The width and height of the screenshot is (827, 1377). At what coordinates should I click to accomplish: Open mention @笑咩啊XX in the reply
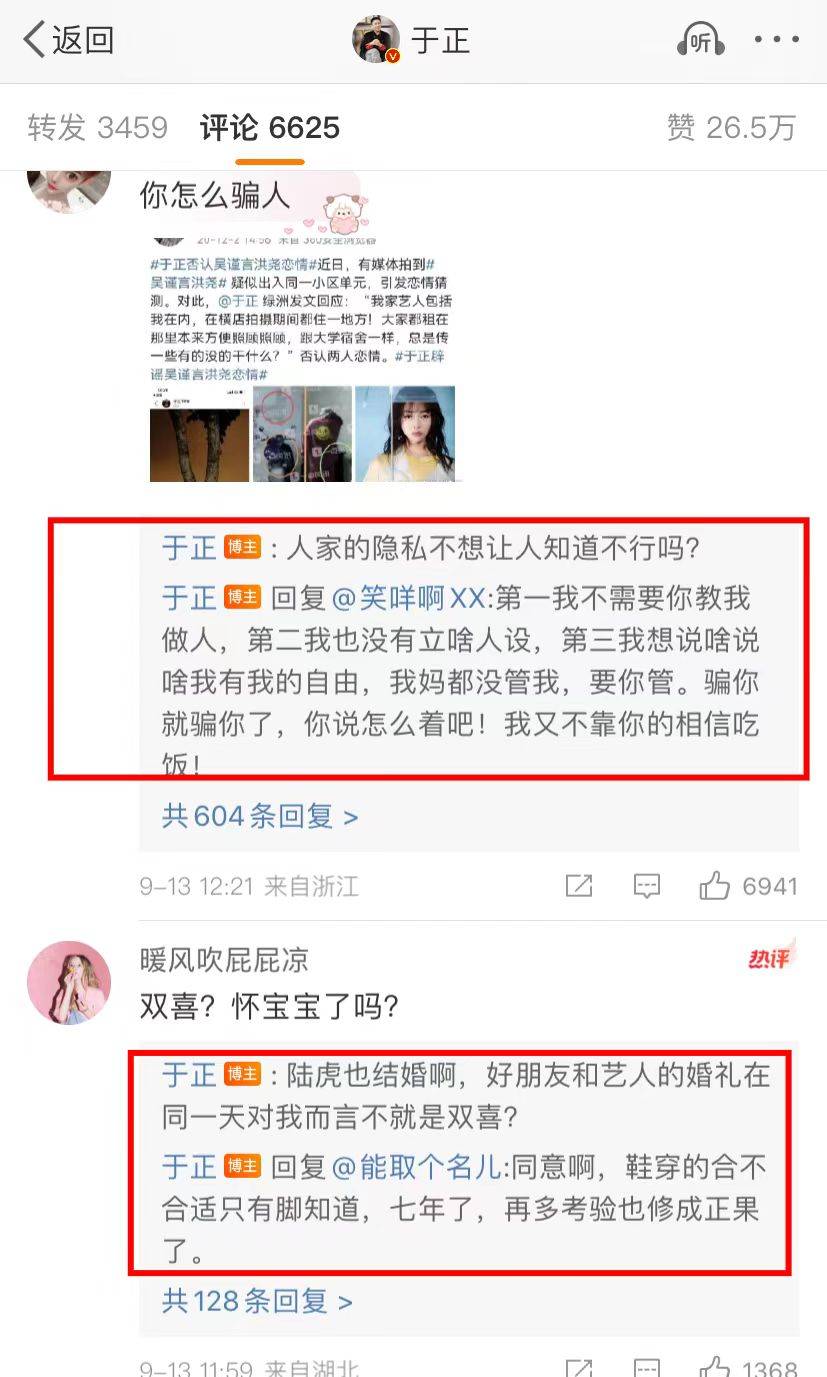click(408, 598)
